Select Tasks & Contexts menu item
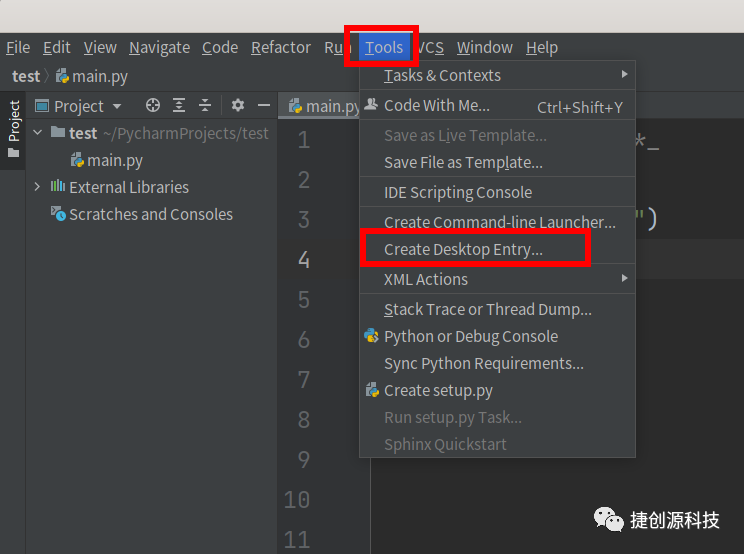The height and width of the screenshot is (554, 744). coord(497,75)
